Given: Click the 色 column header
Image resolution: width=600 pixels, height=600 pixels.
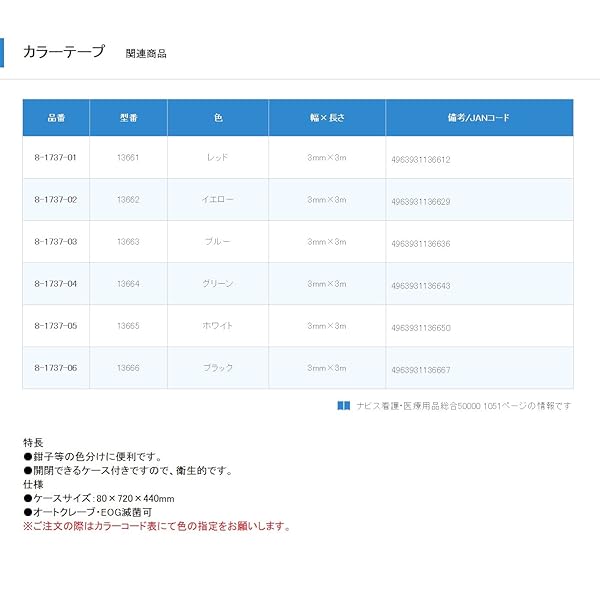Looking at the screenshot, I should [x=218, y=118].
